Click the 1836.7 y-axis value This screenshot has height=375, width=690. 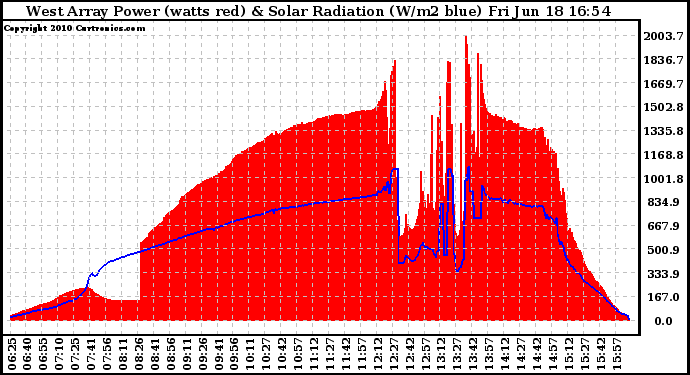point(664,60)
